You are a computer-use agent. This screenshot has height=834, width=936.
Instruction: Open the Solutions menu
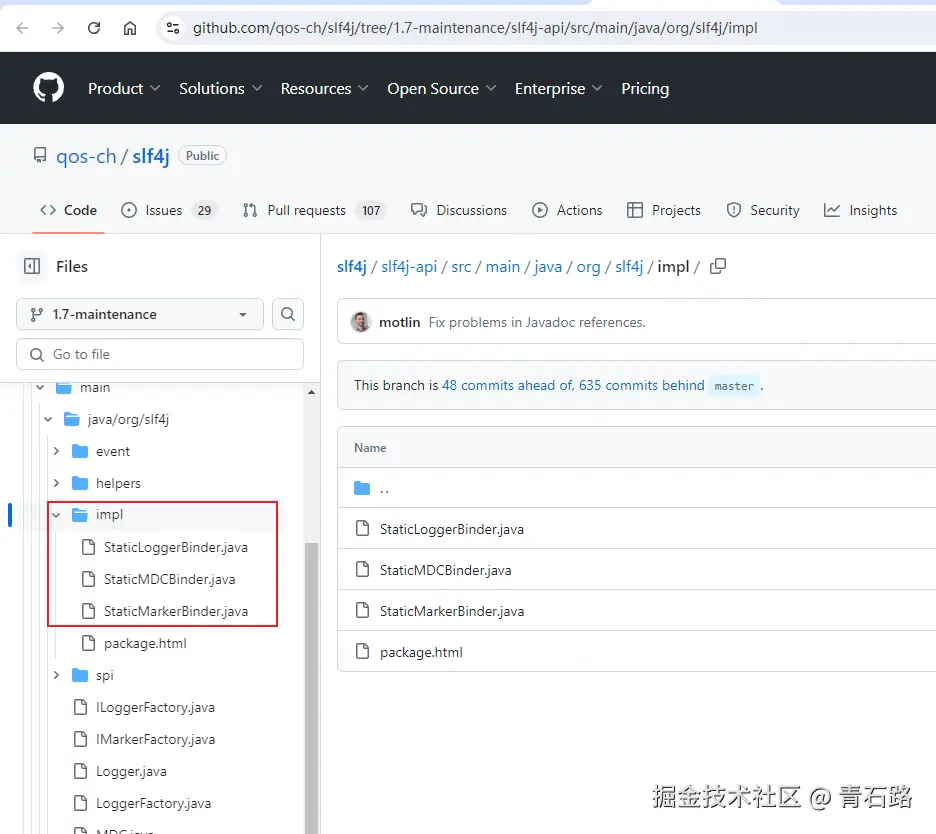pos(220,88)
